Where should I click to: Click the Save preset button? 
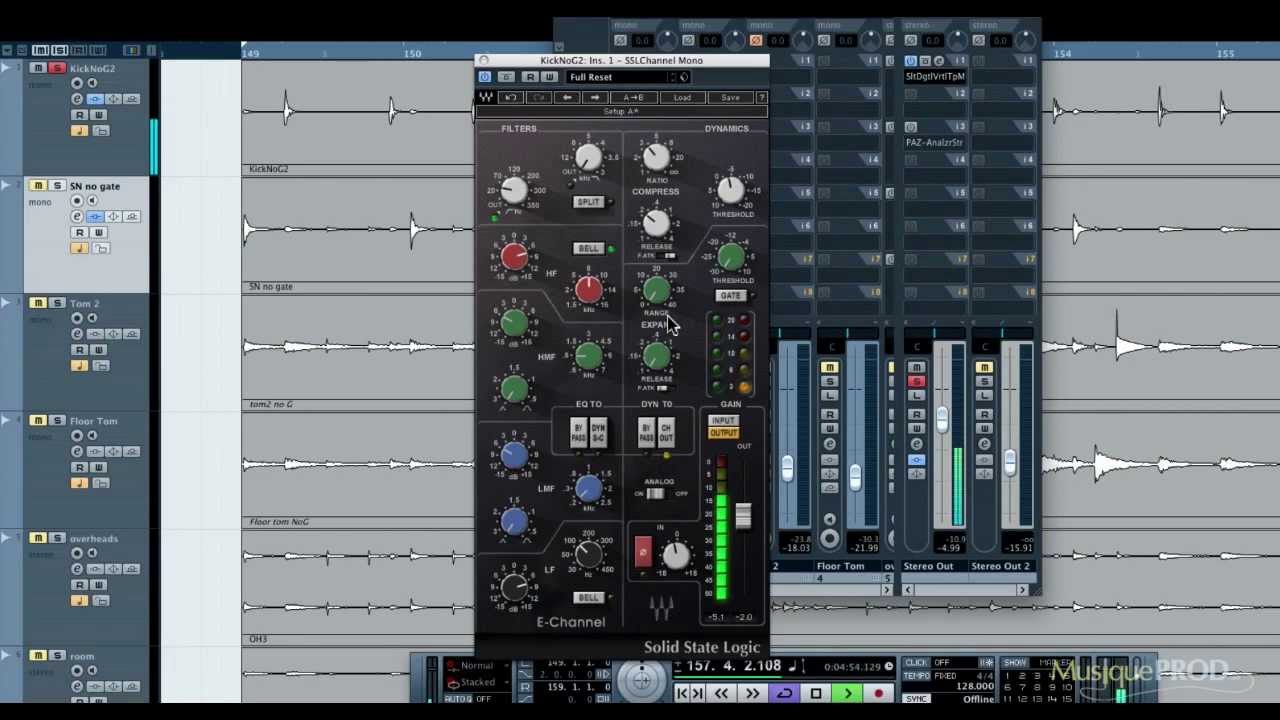coord(730,97)
